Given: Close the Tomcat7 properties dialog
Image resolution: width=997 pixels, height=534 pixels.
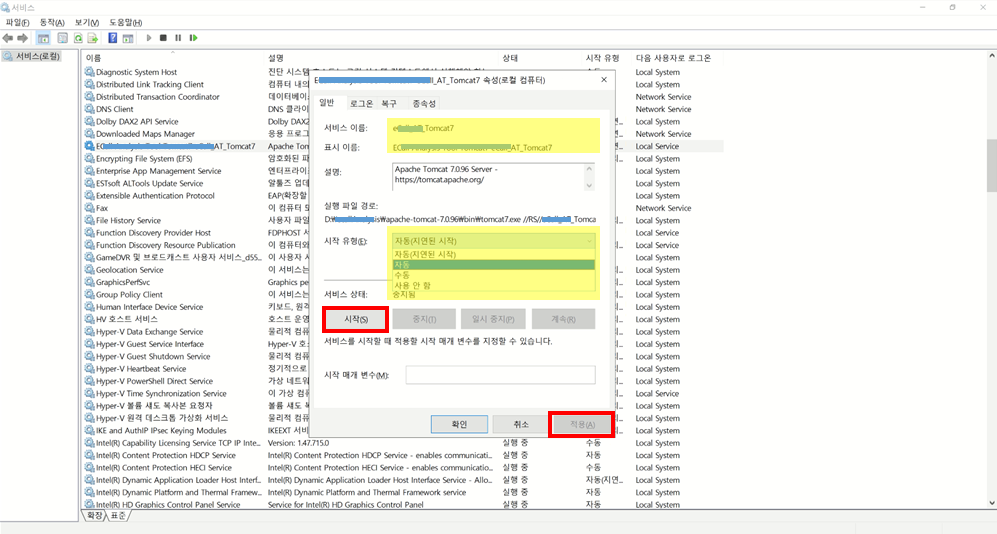Looking at the screenshot, I should [604, 79].
